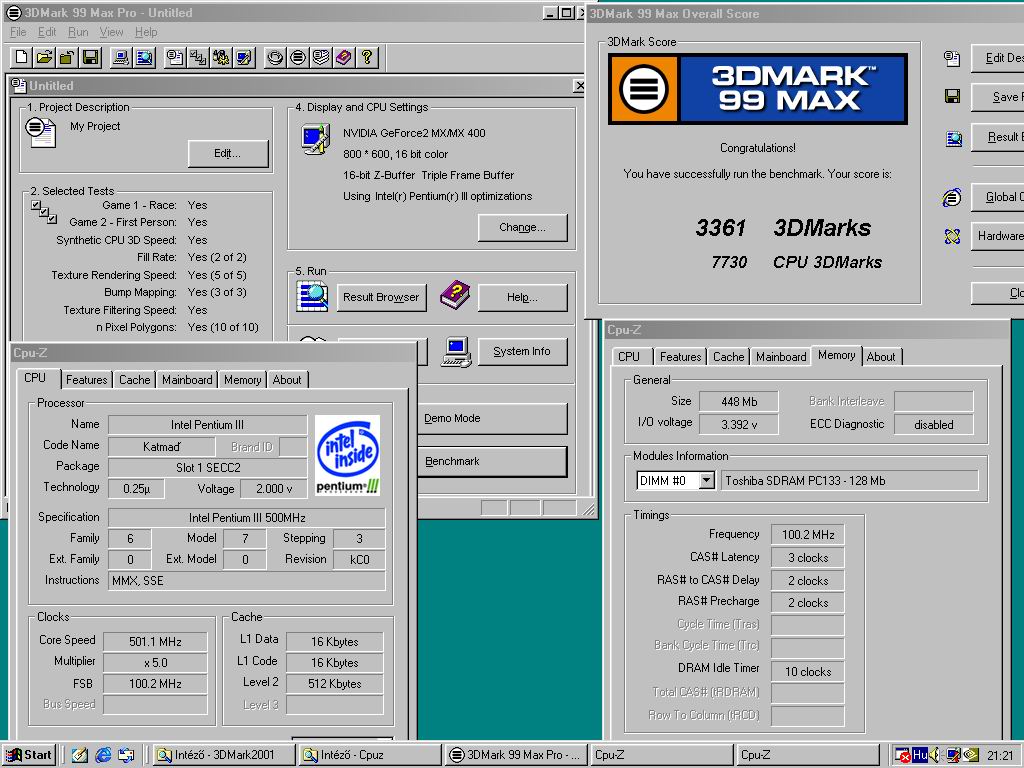Click the result browser icon in the Run section
Screen dimensions: 1024x768
click(x=313, y=296)
